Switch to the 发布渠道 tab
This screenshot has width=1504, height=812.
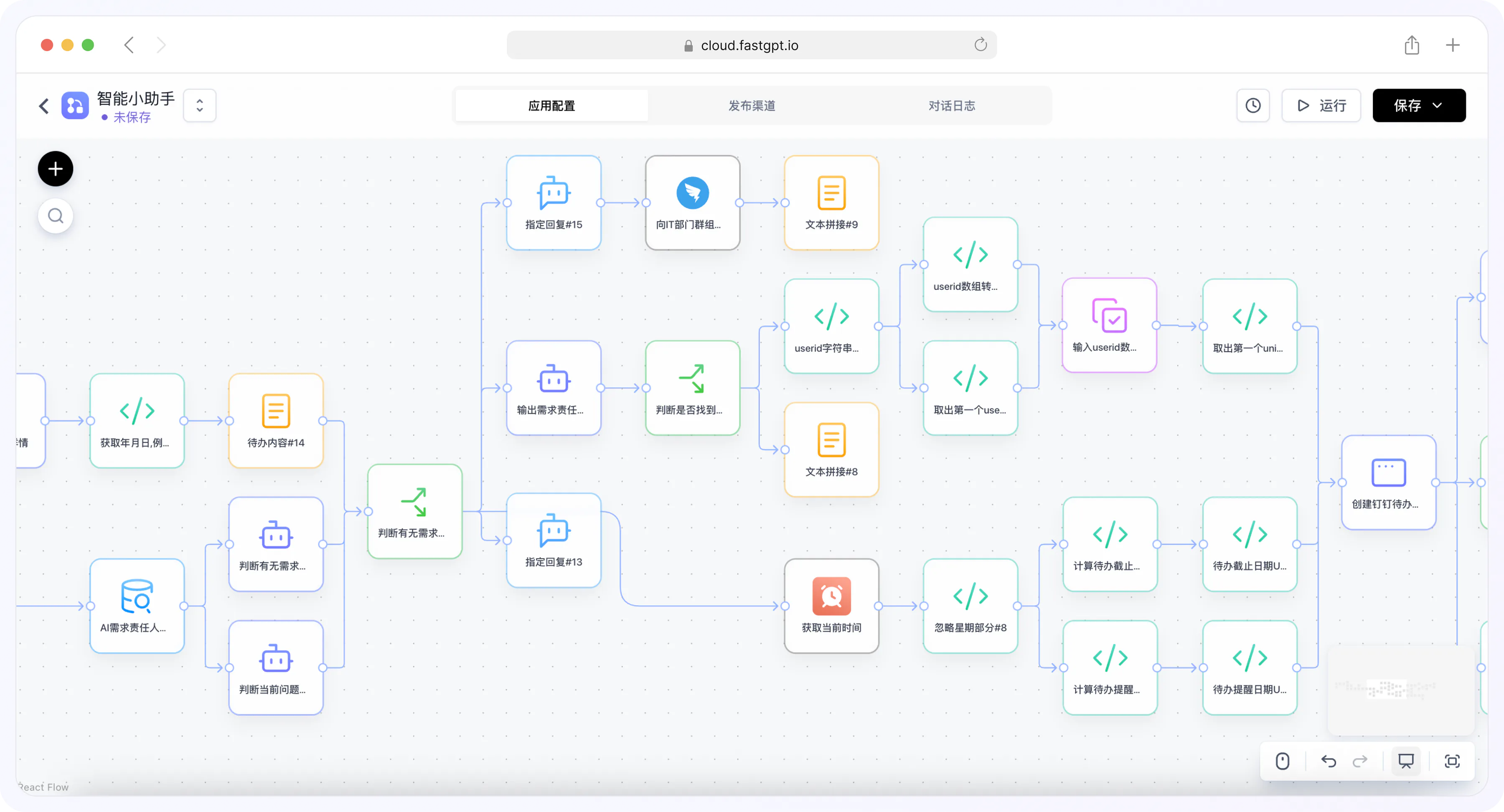point(752,106)
